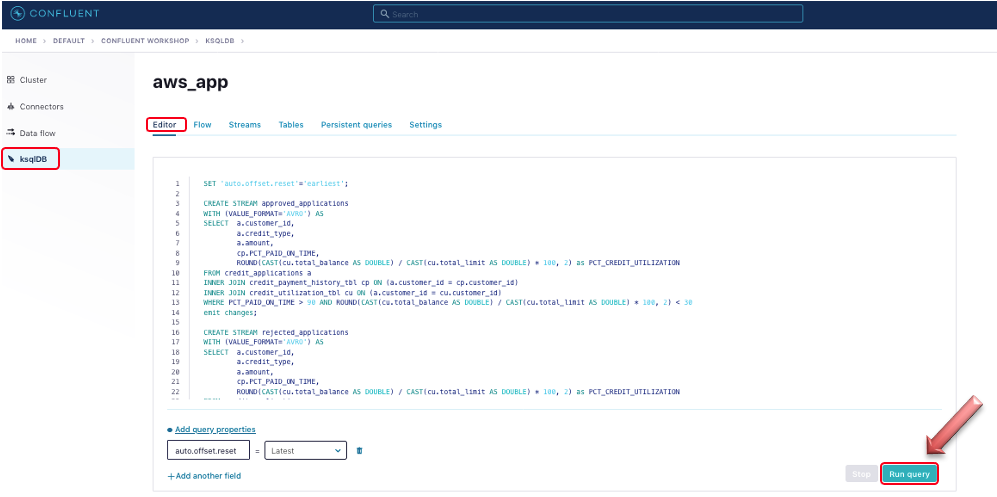Open the Settings tab
This screenshot has width=997, height=497.
[425, 125]
